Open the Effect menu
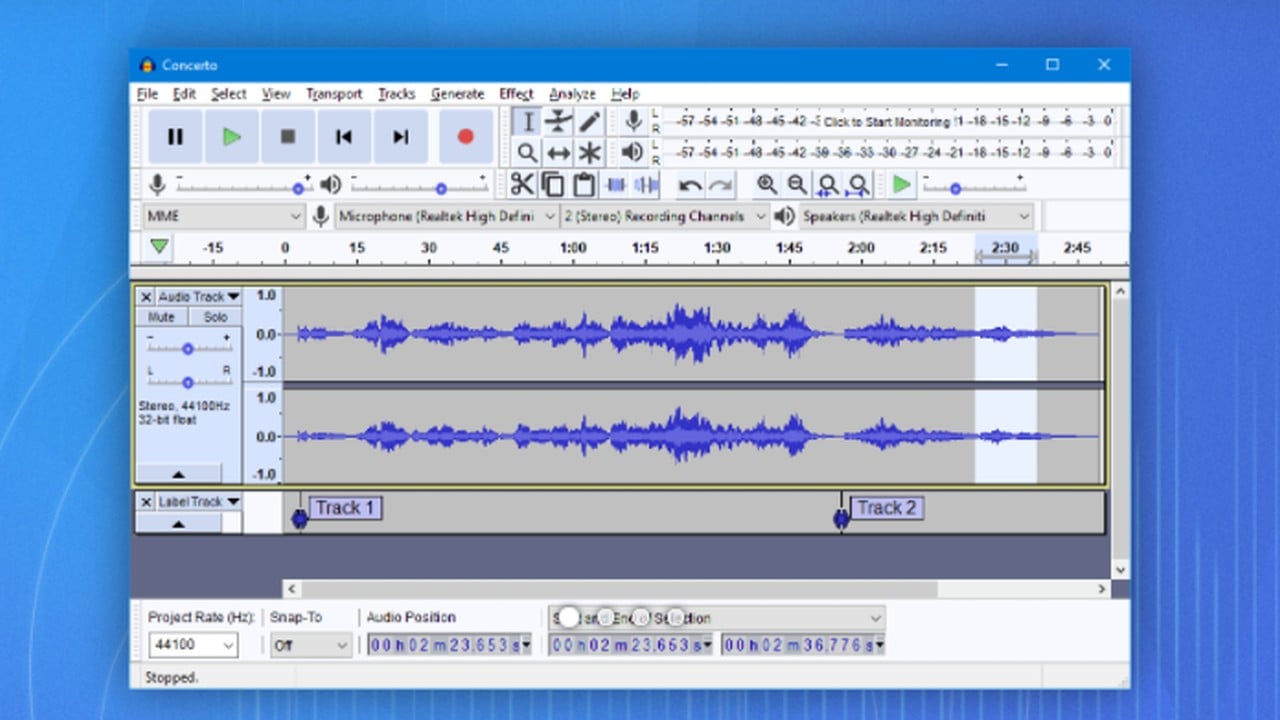 516,94
